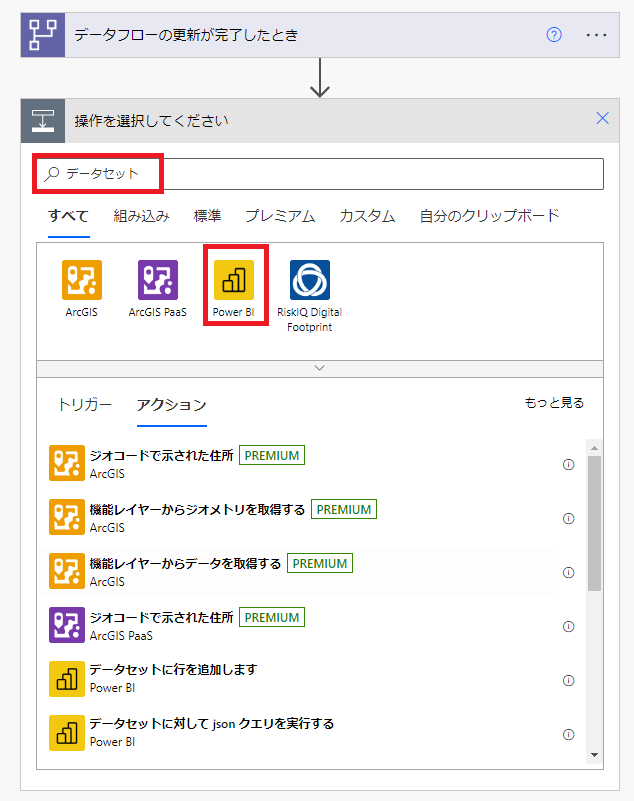Viewport: 634px width, 801px height.
Task: Switch to the アクション tab
Action: click(x=172, y=405)
